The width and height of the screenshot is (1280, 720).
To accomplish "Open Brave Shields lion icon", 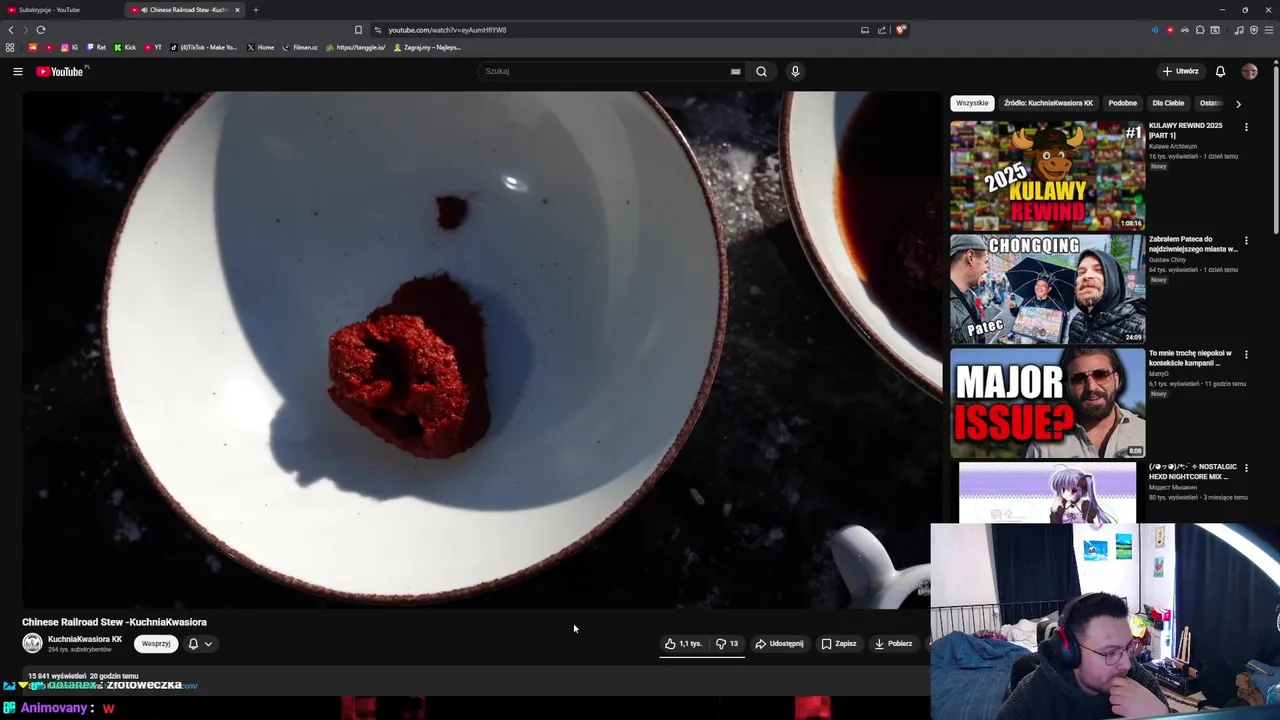I will tap(900, 30).
